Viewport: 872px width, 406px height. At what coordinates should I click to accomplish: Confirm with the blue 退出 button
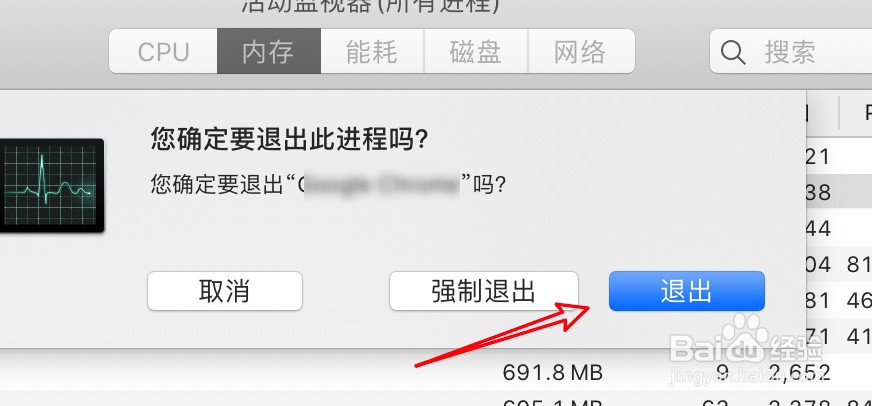pyautogui.click(x=687, y=291)
